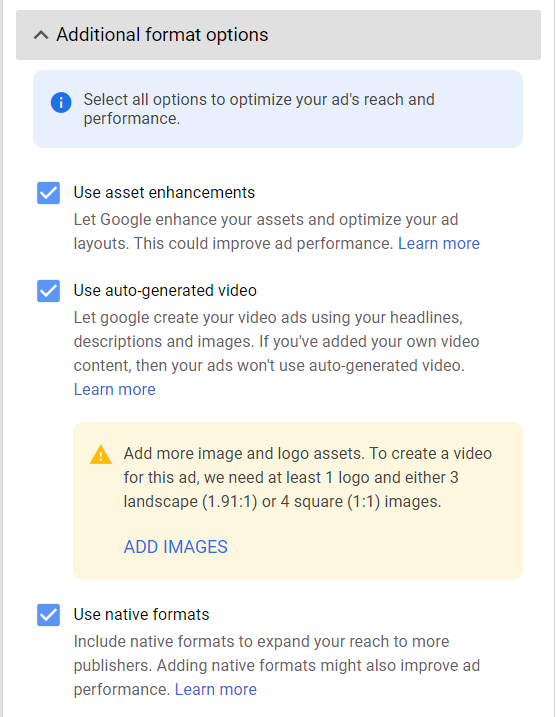Click the Use auto-generated video label text
Viewport: 556px width, 717px height.
click(165, 290)
